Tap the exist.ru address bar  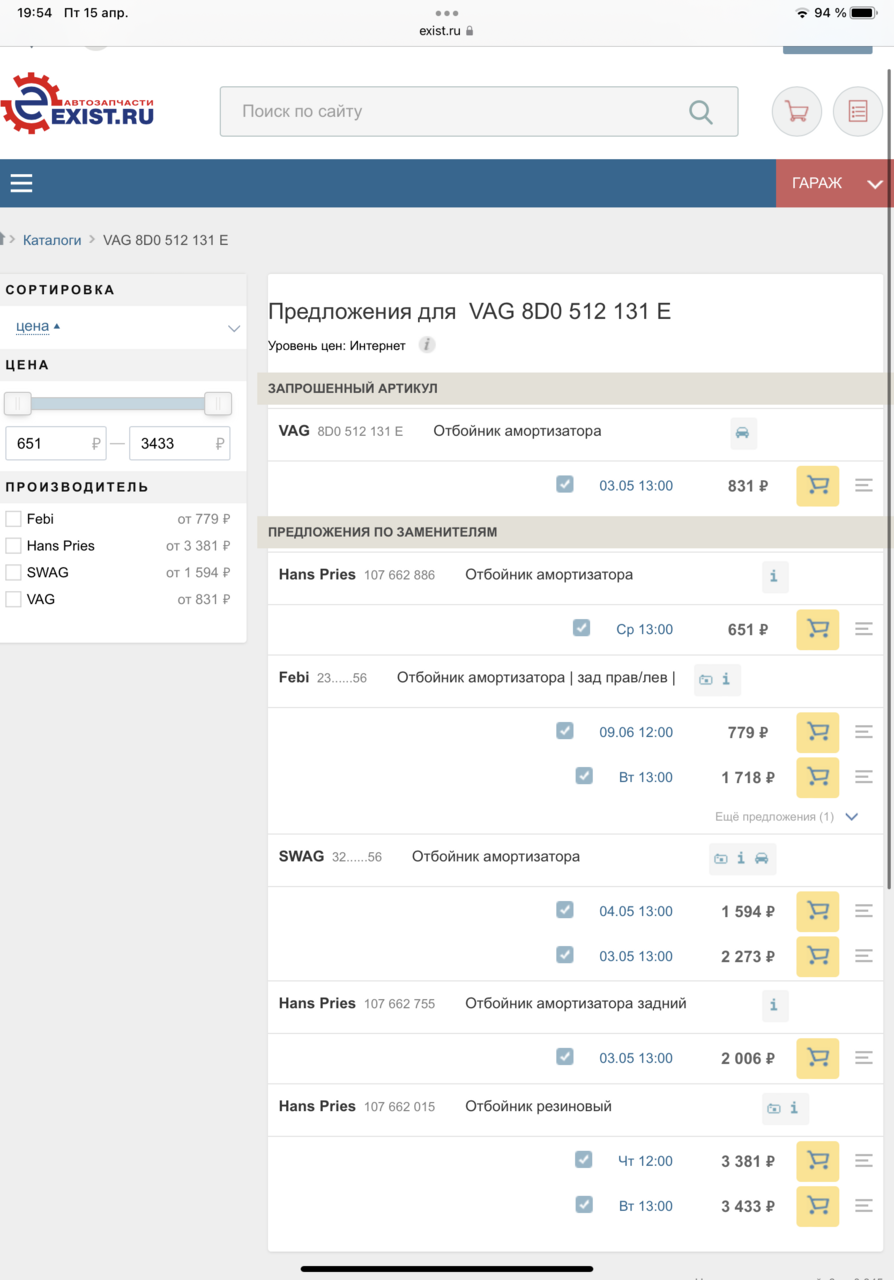(x=447, y=31)
